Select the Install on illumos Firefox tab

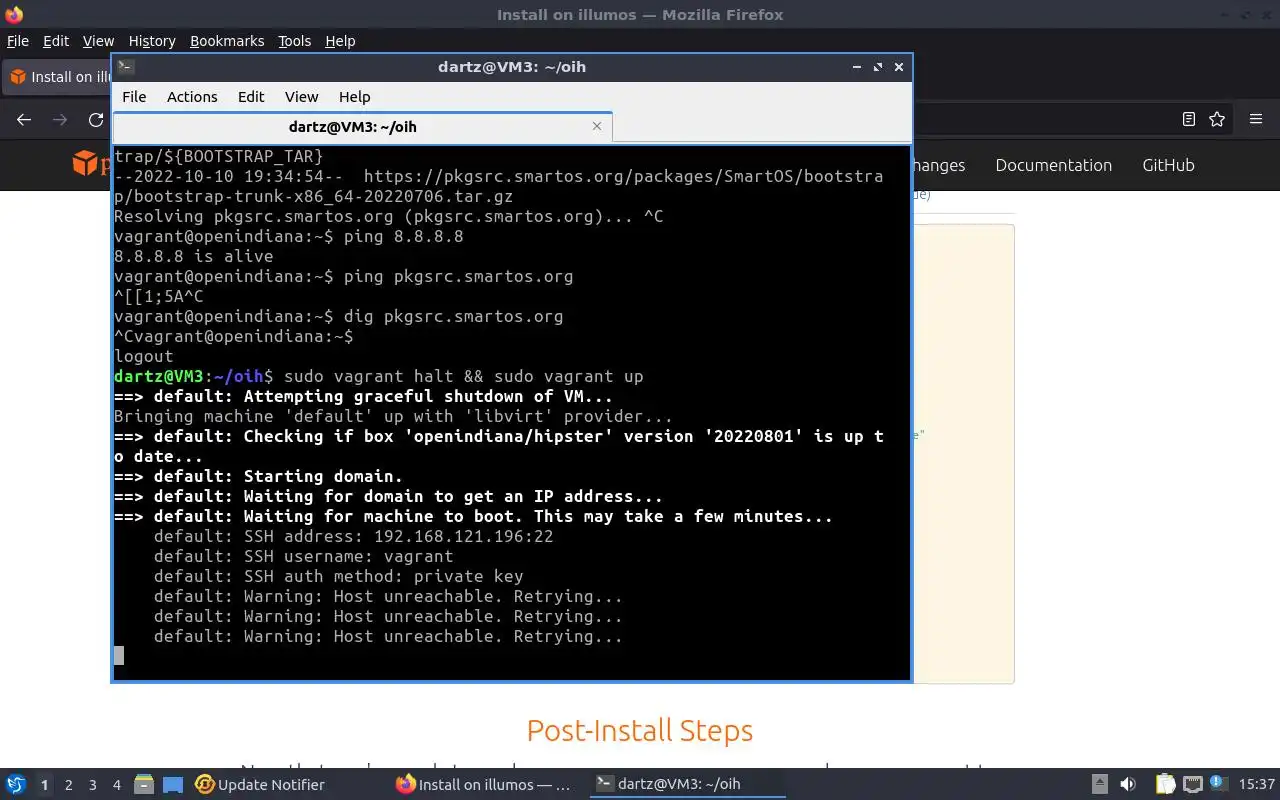click(x=58, y=77)
